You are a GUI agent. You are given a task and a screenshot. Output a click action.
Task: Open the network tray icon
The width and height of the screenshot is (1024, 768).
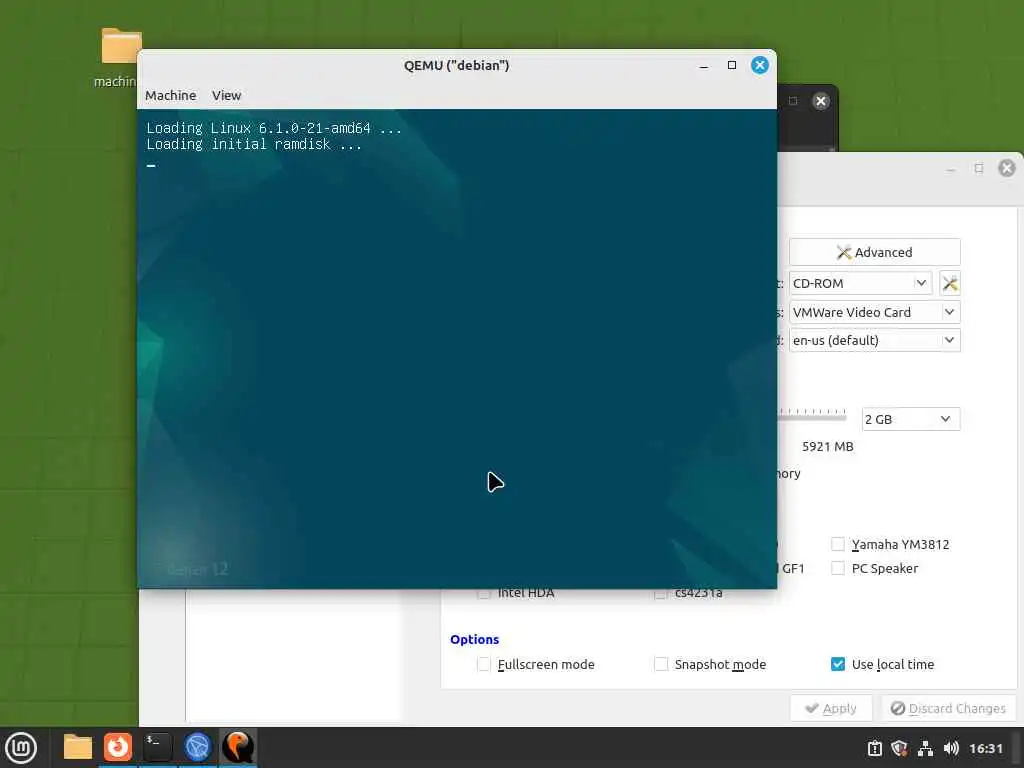(x=925, y=748)
